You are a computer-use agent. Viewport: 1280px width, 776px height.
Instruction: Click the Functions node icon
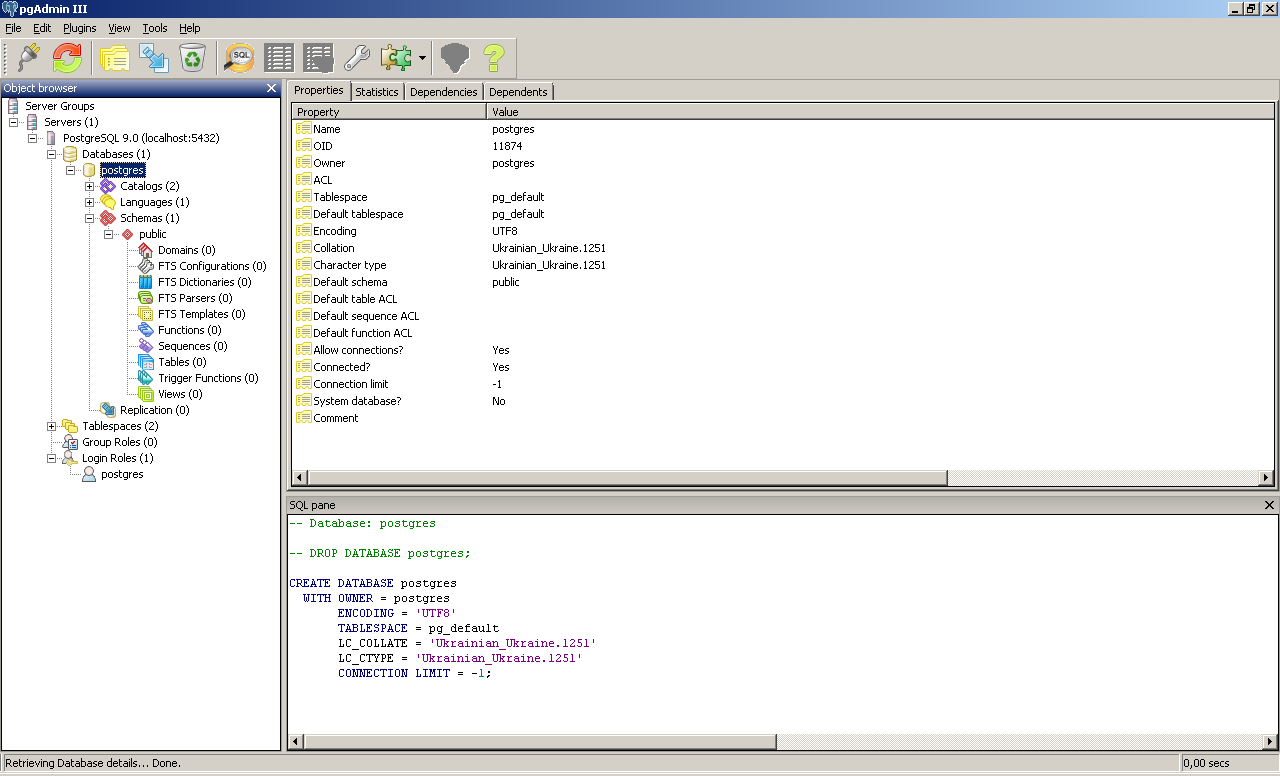point(146,330)
